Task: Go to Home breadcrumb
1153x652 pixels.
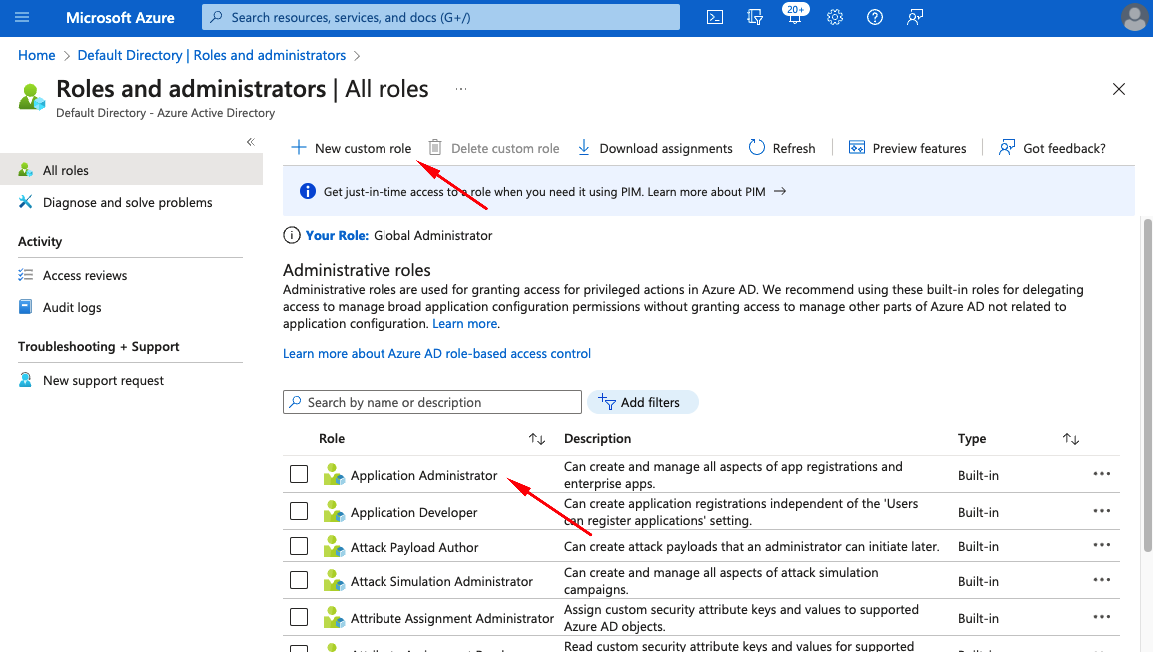Action: click(x=37, y=55)
